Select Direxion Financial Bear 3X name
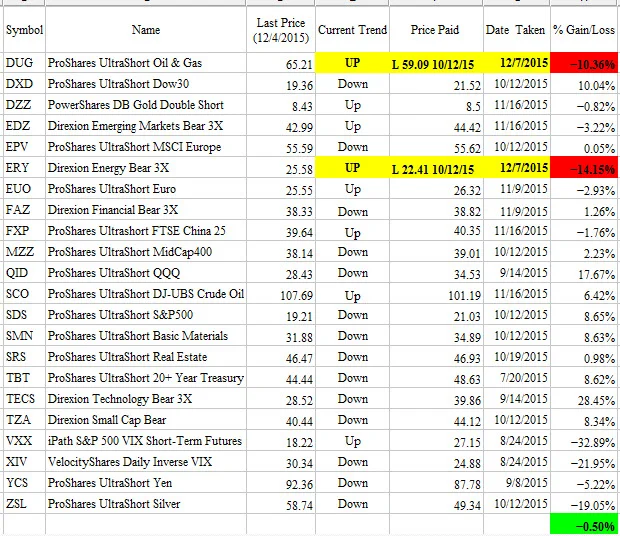Screen dimensions: 620x536 click(146, 209)
